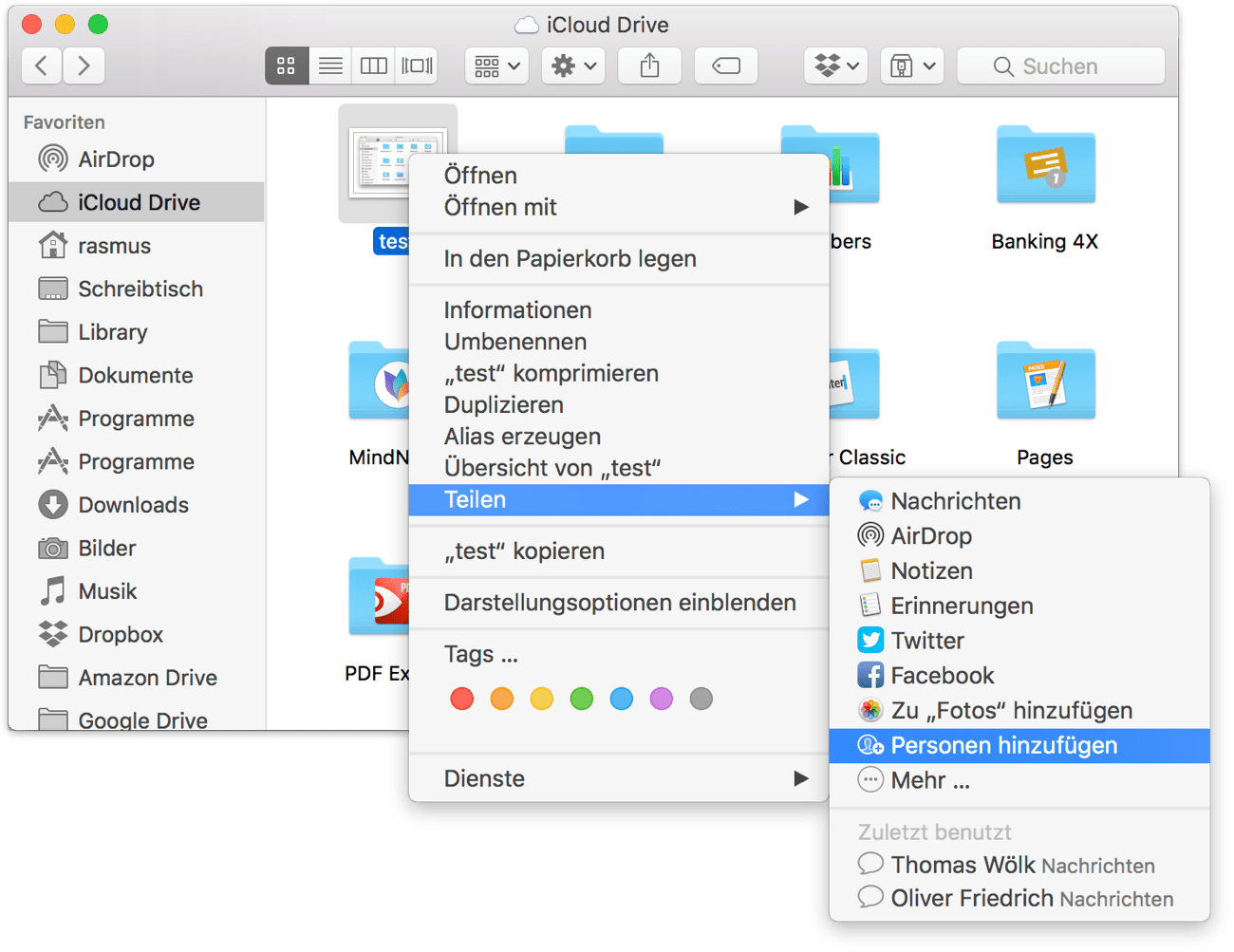
Task: Open Amazon Drive in the sidebar
Action: (136, 678)
